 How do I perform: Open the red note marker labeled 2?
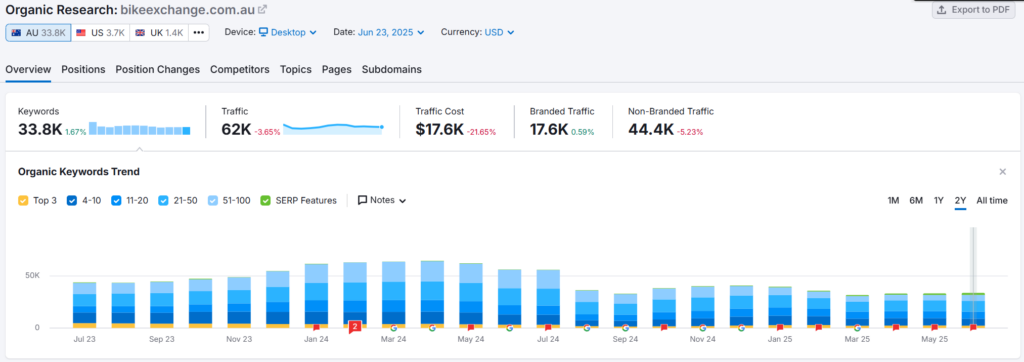355,327
